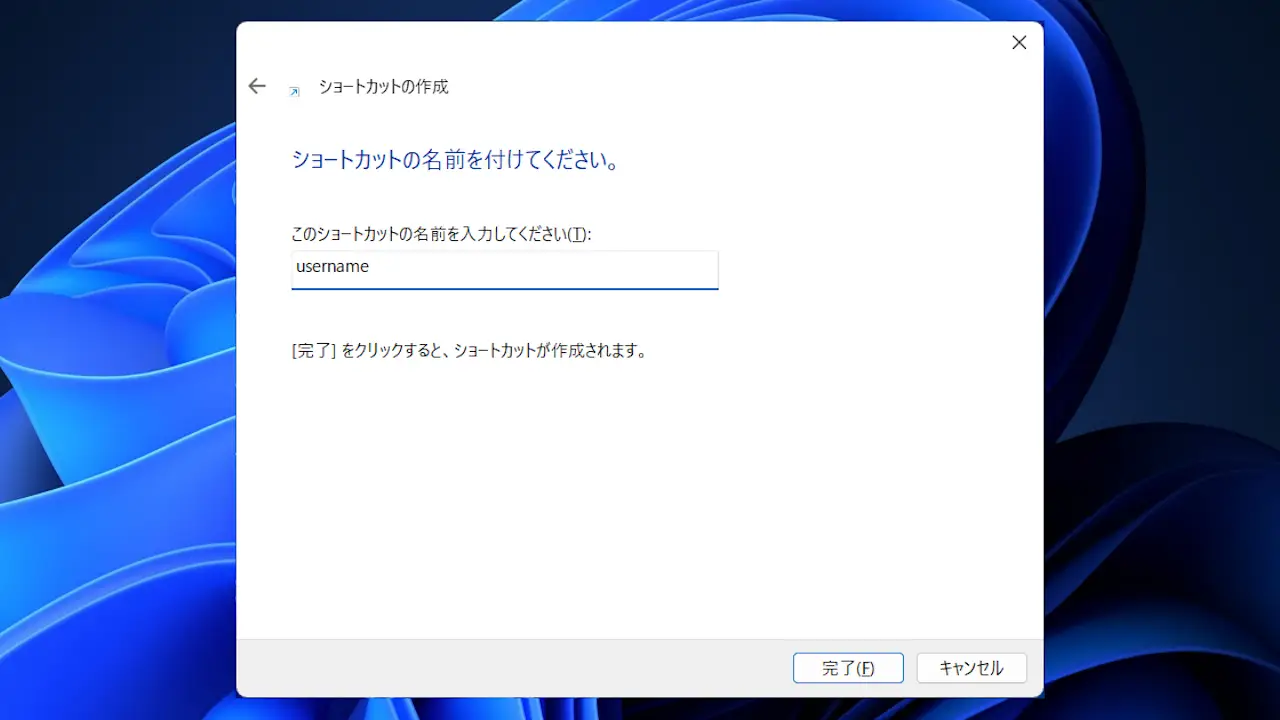Close the ショートカットの作成 dialog with X
The image size is (1280, 720).
point(1019,43)
